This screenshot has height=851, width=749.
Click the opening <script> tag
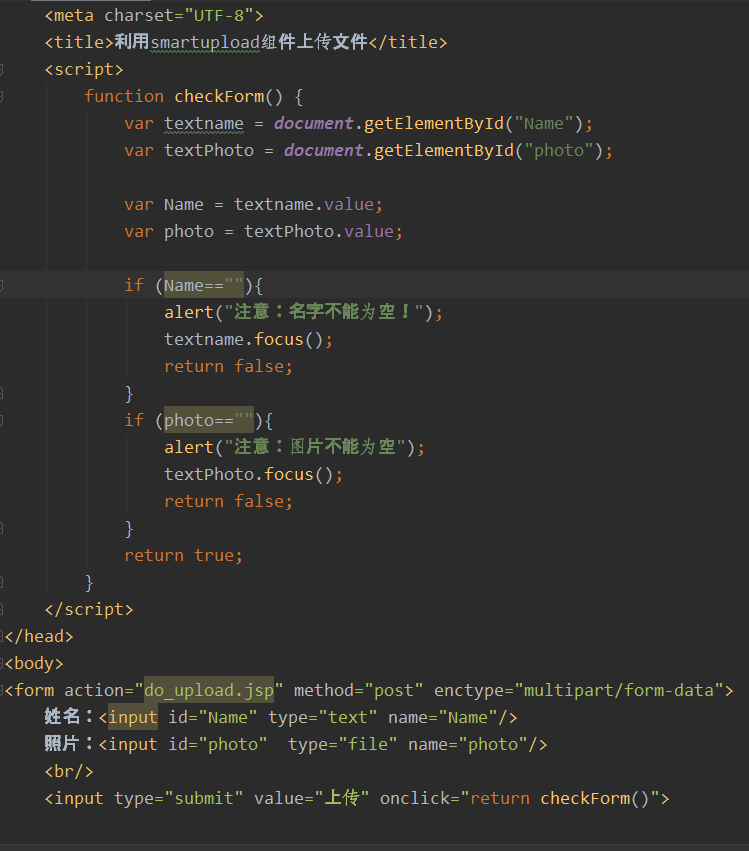pyautogui.click(x=84, y=69)
